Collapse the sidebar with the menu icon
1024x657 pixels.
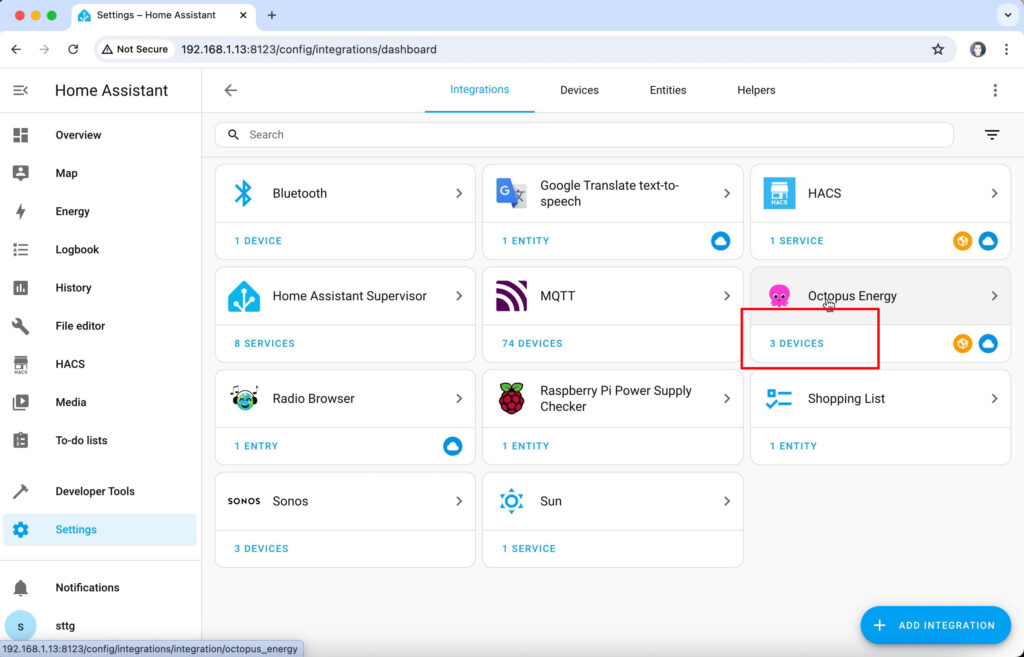point(20,90)
